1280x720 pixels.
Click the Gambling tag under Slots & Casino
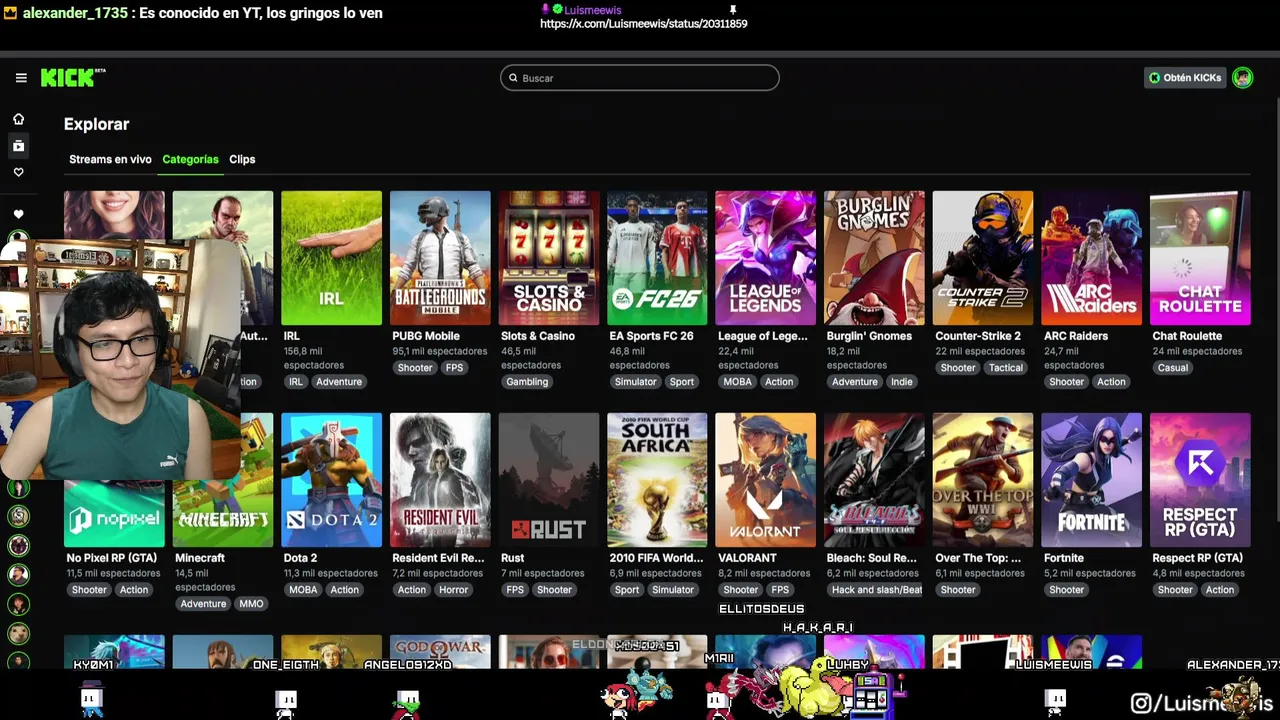coord(527,382)
